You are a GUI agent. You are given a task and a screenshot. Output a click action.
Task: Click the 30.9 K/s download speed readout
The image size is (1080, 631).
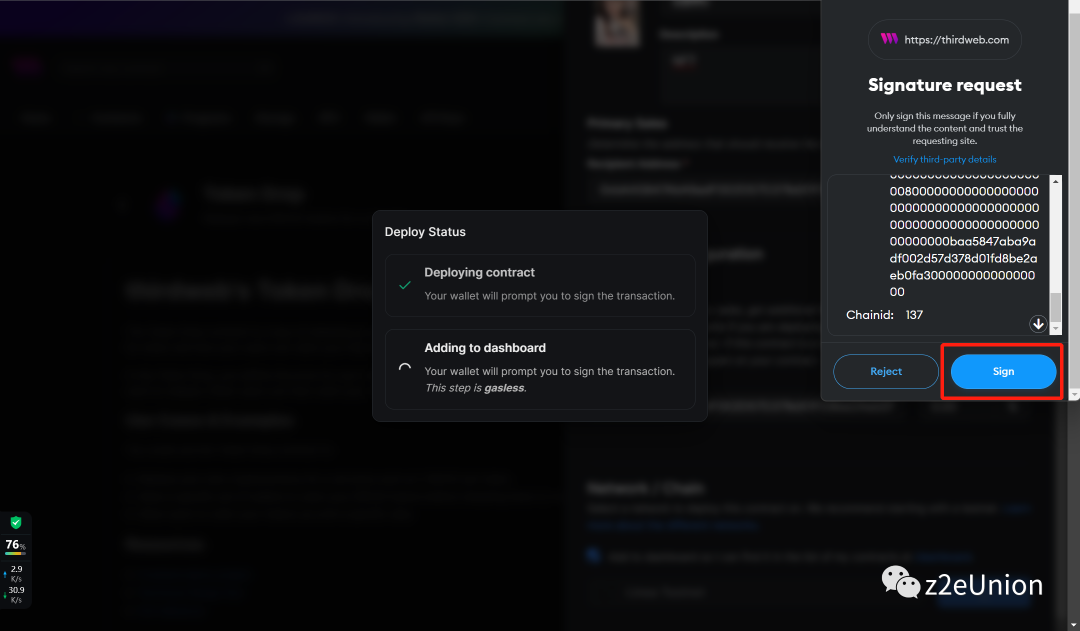(17, 594)
